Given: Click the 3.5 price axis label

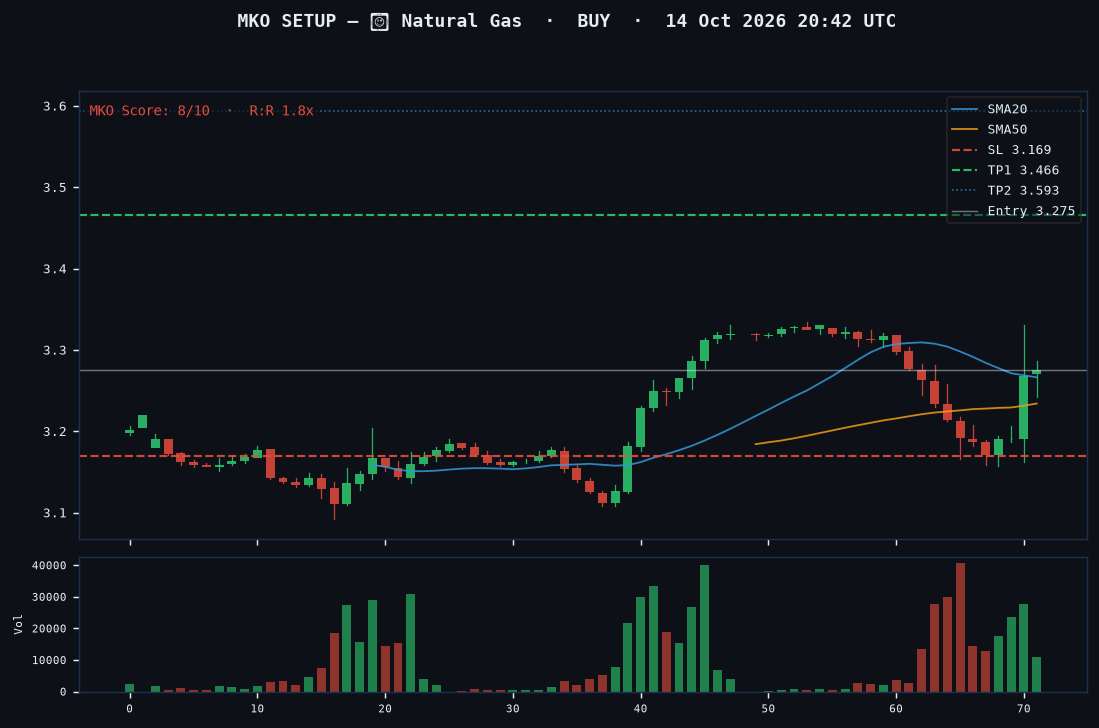Looking at the screenshot, I should coord(55,188).
